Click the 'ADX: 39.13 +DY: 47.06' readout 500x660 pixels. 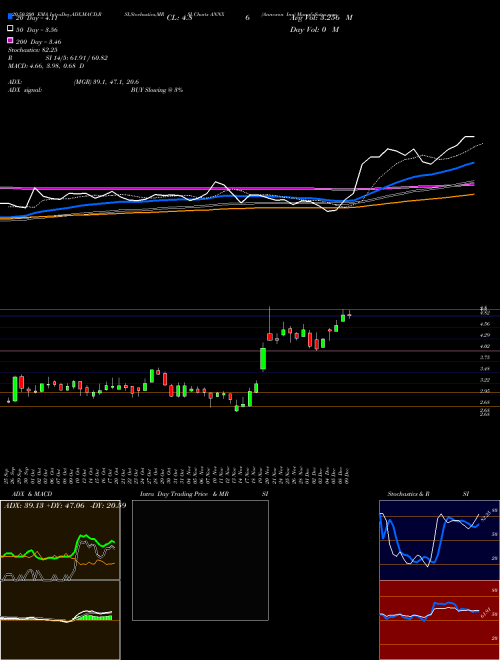point(46,506)
